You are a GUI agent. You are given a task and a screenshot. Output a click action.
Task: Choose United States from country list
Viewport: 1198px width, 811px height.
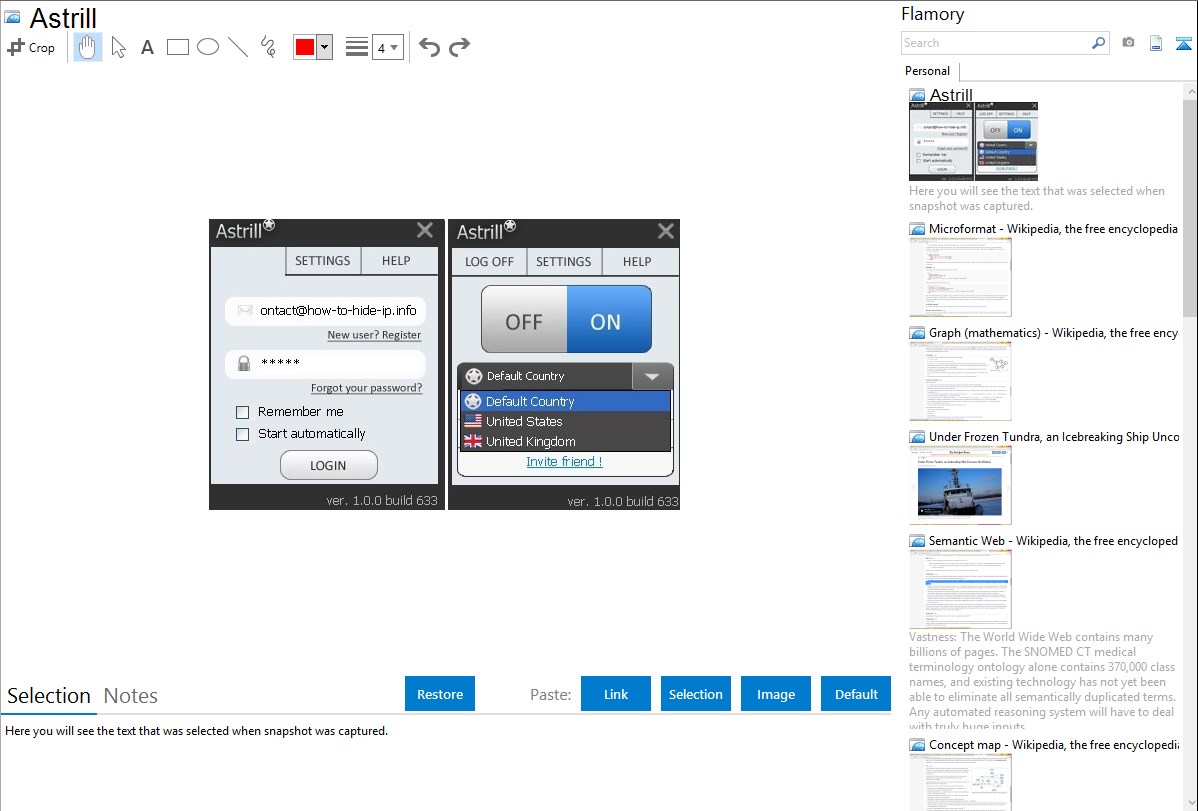point(565,421)
